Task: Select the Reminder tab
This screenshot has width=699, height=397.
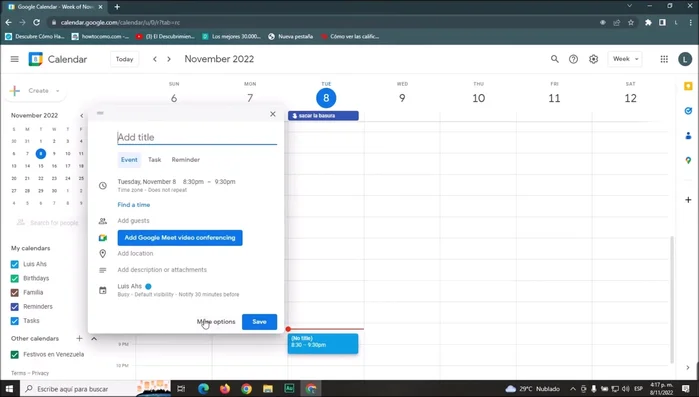Action: (185, 160)
